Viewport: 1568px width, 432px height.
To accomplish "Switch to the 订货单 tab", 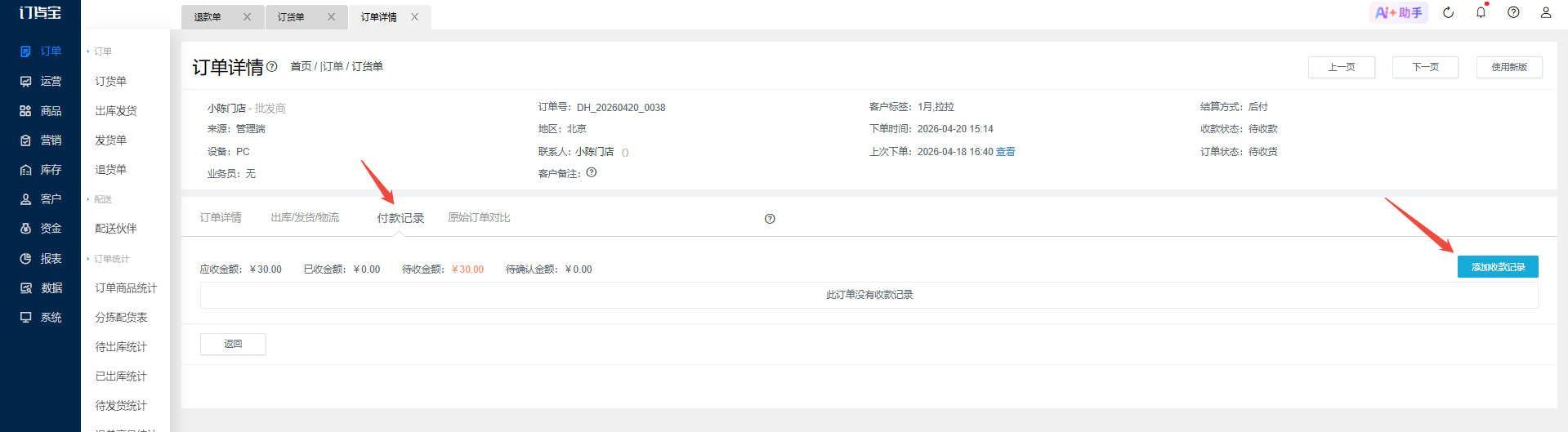I will coord(291,17).
